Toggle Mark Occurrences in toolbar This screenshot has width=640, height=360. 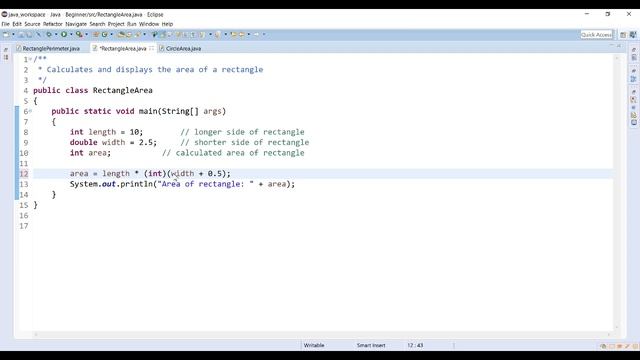point(162,35)
